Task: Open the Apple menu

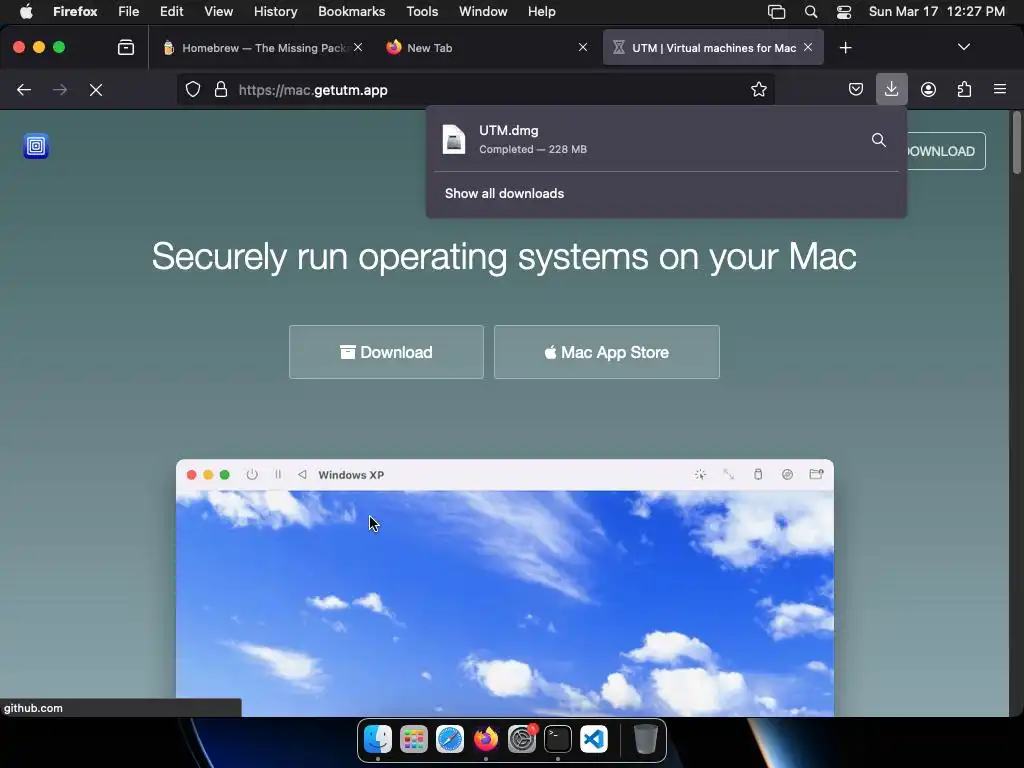Action: [x=26, y=12]
